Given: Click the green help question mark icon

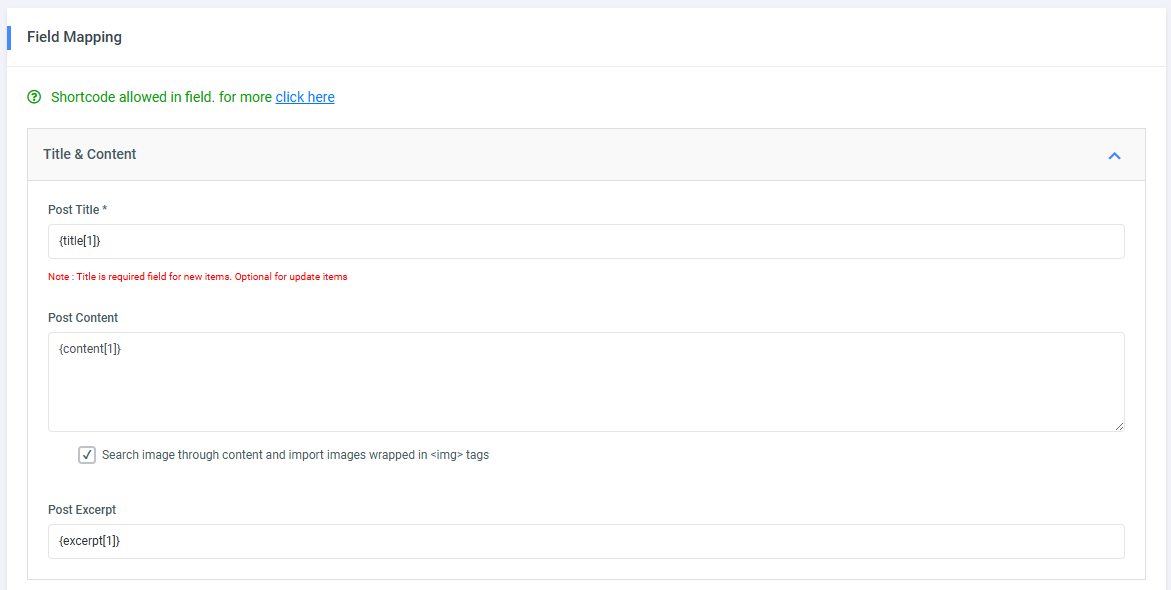Looking at the screenshot, I should (35, 97).
